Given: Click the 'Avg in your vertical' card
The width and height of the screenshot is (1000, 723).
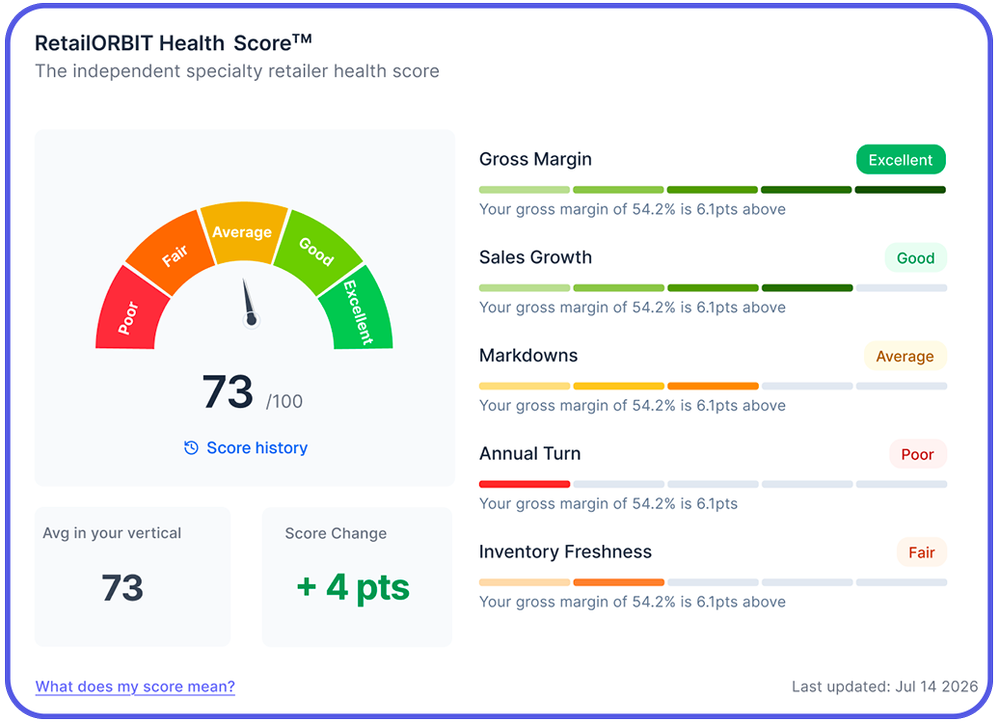Looking at the screenshot, I should click(132, 576).
